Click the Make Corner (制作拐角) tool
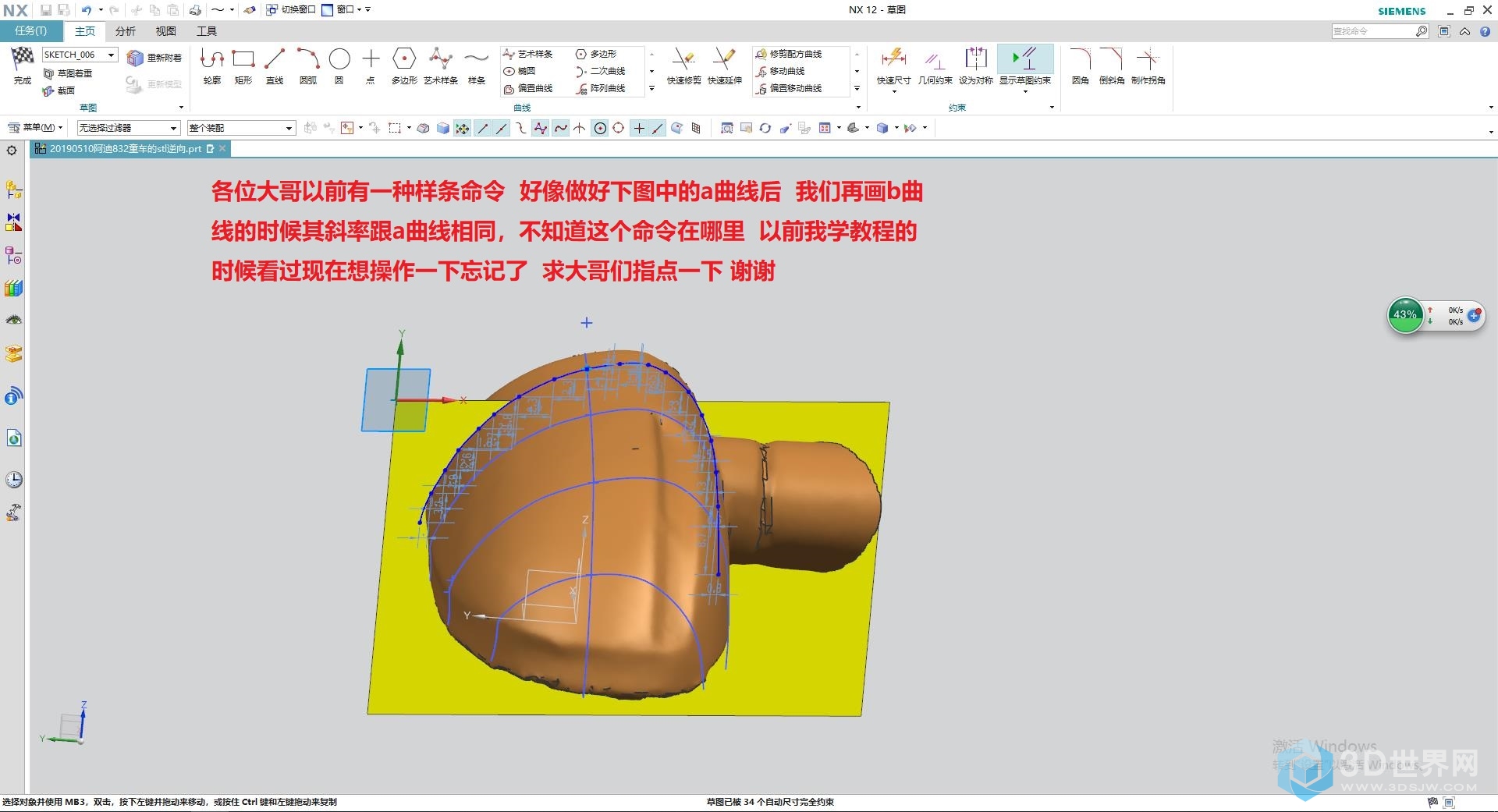The width and height of the screenshot is (1498, 812). [1148, 65]
